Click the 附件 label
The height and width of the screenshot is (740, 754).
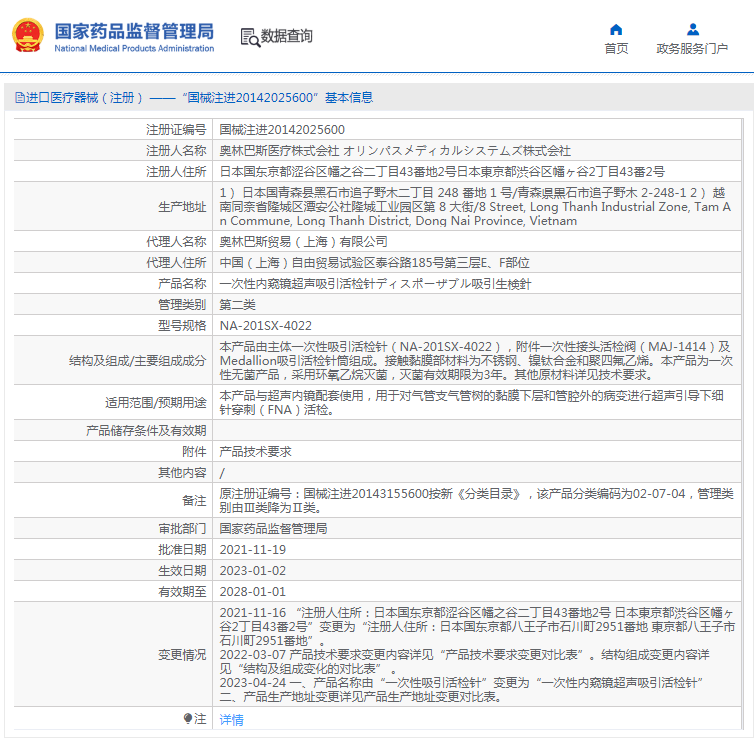[194, 452]
